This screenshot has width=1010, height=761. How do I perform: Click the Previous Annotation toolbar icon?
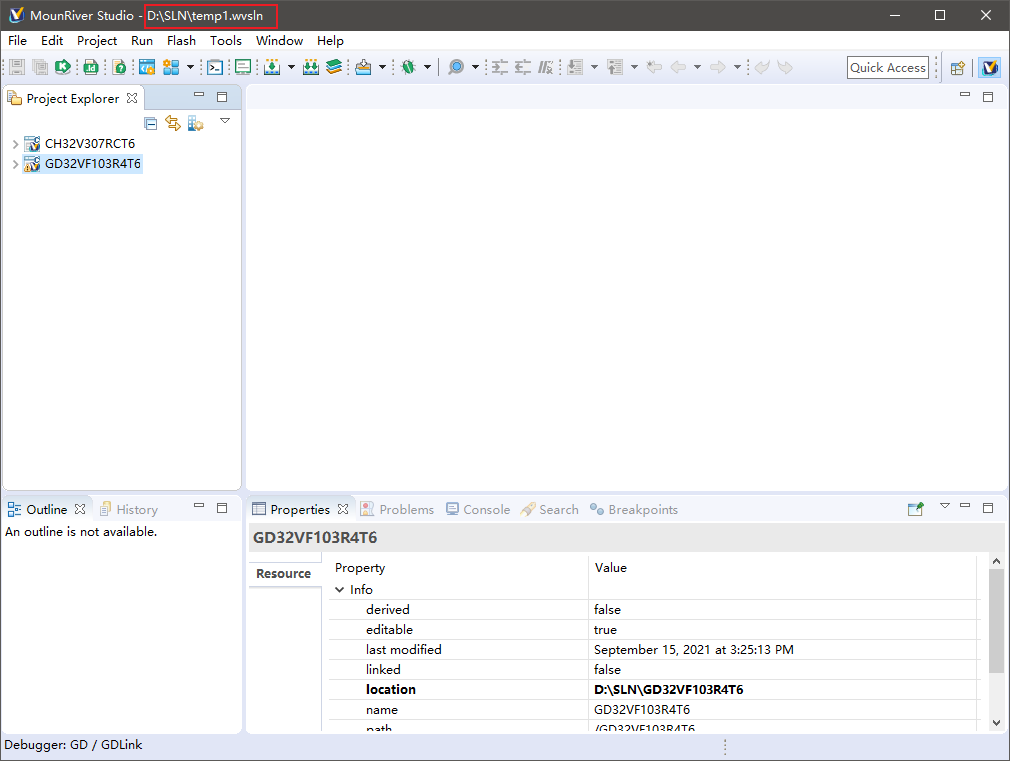[616, 67]
